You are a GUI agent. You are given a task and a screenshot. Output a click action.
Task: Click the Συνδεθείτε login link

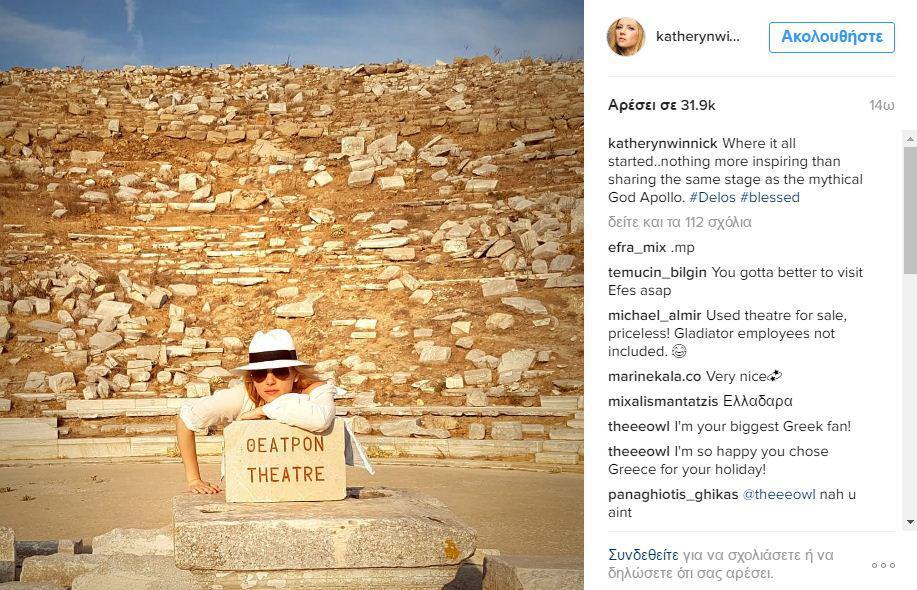point(643,555)
